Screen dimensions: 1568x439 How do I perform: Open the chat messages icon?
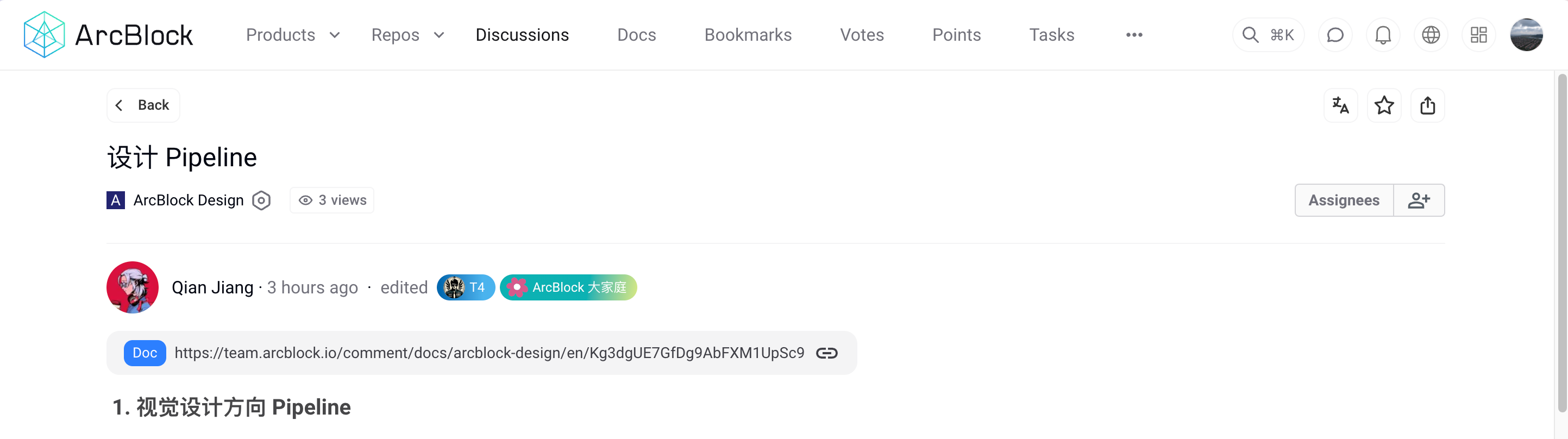pos(1335,35)
